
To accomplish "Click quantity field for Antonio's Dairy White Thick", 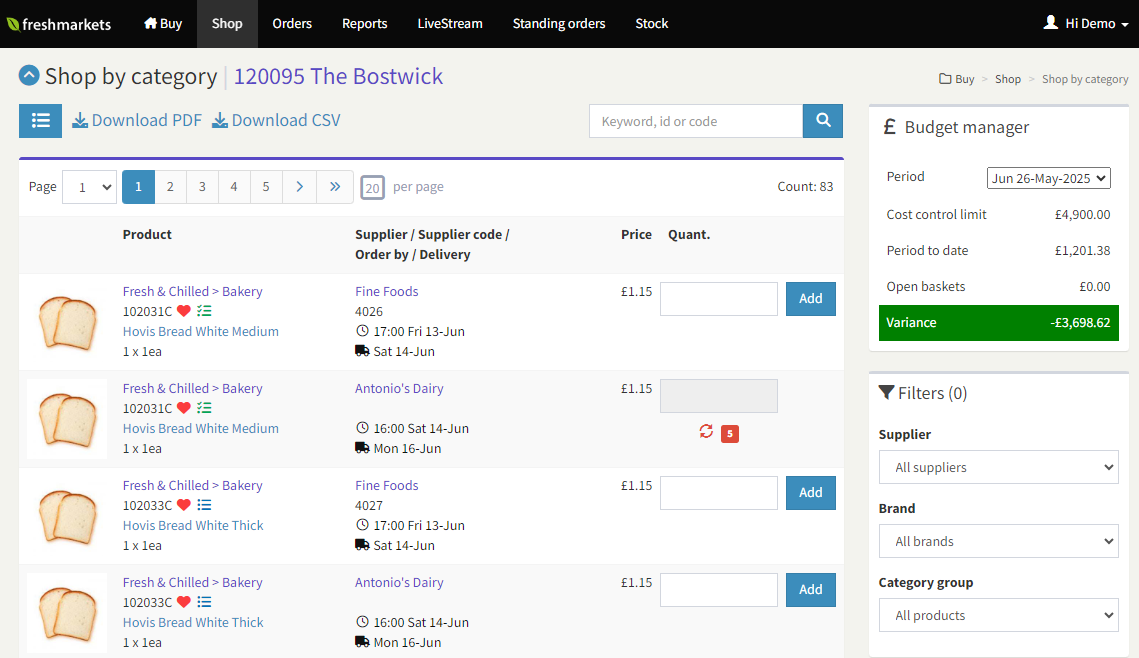I will coord(718,590).
